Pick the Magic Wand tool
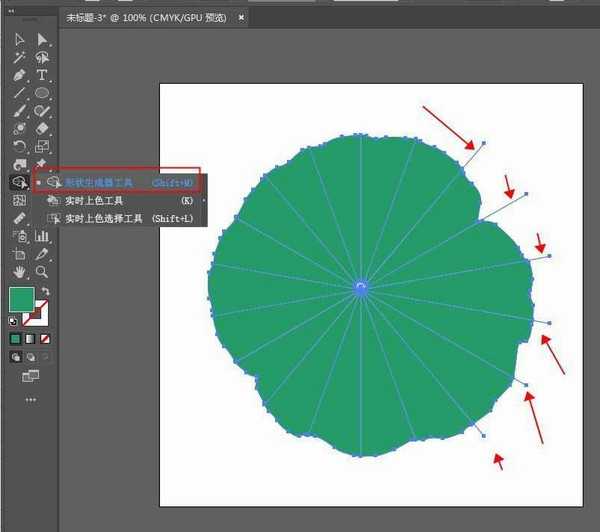Viewport: 600px width, 532px height. click(x=19, y=57)
